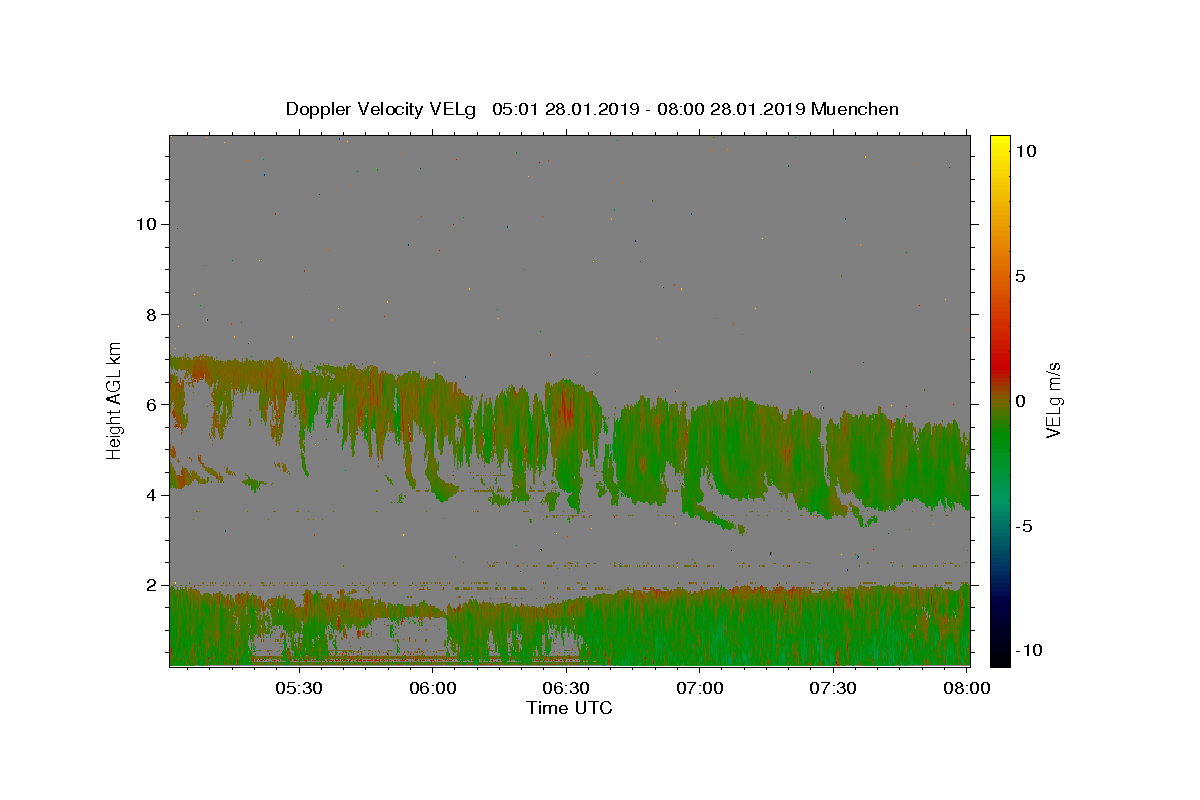1200x800 pixels.
Task: Click the 'VELg m/s' colorbar label
Action: click(x=1053, y=400)
